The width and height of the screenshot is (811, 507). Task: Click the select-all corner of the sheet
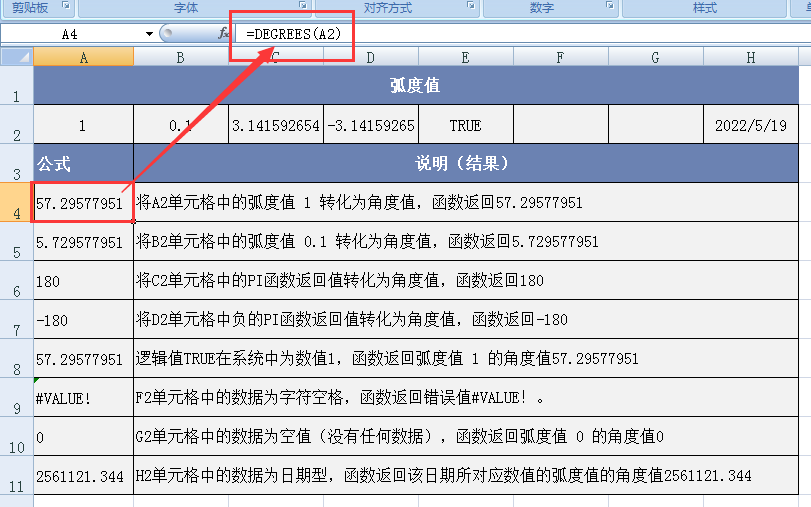(17, 56)
